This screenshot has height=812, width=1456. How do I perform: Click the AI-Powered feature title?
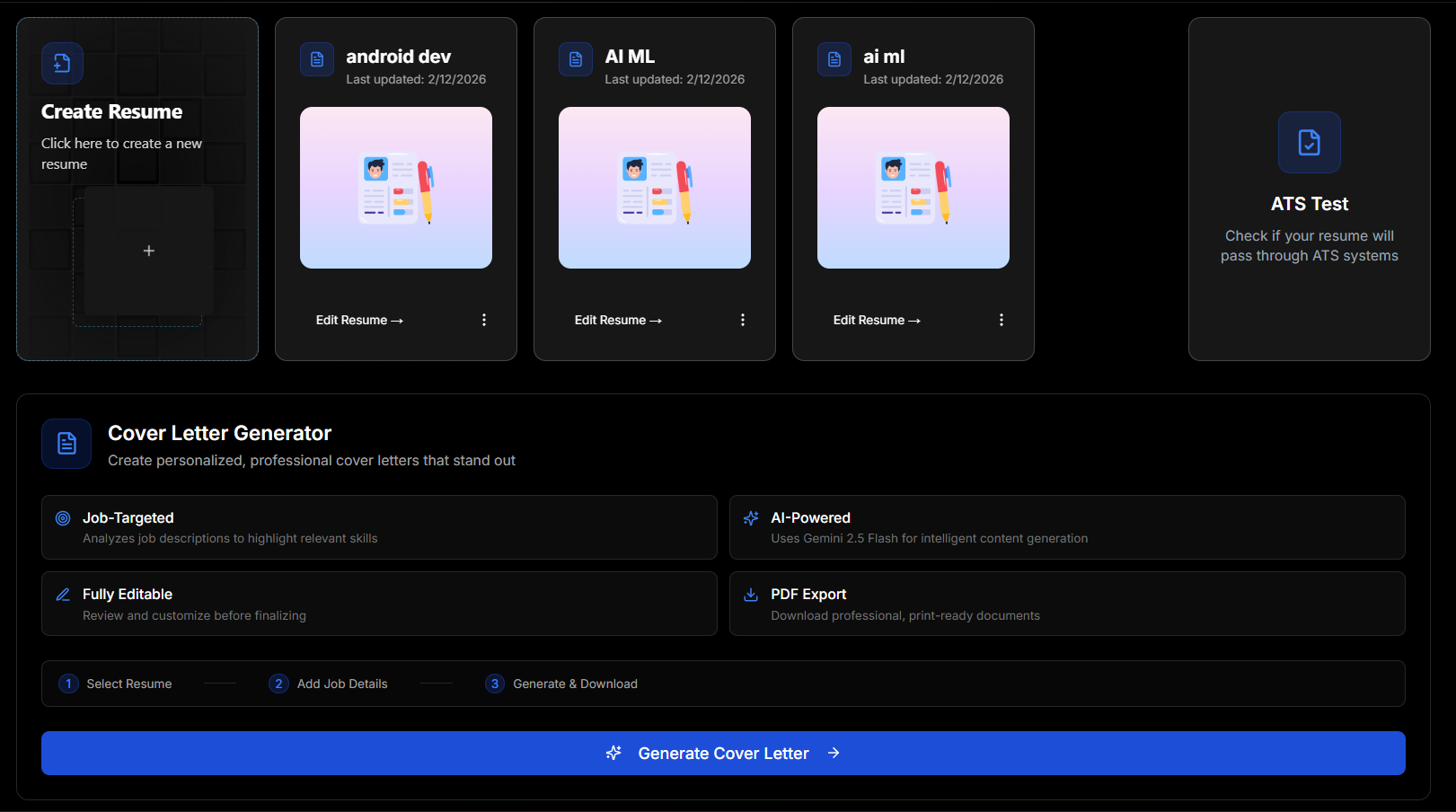(x=810, y=517)
